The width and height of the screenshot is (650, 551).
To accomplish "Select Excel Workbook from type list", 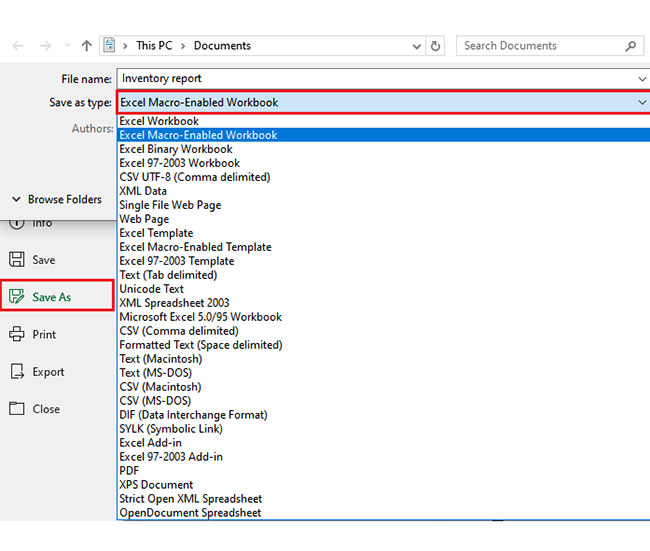I will point(159,121).
